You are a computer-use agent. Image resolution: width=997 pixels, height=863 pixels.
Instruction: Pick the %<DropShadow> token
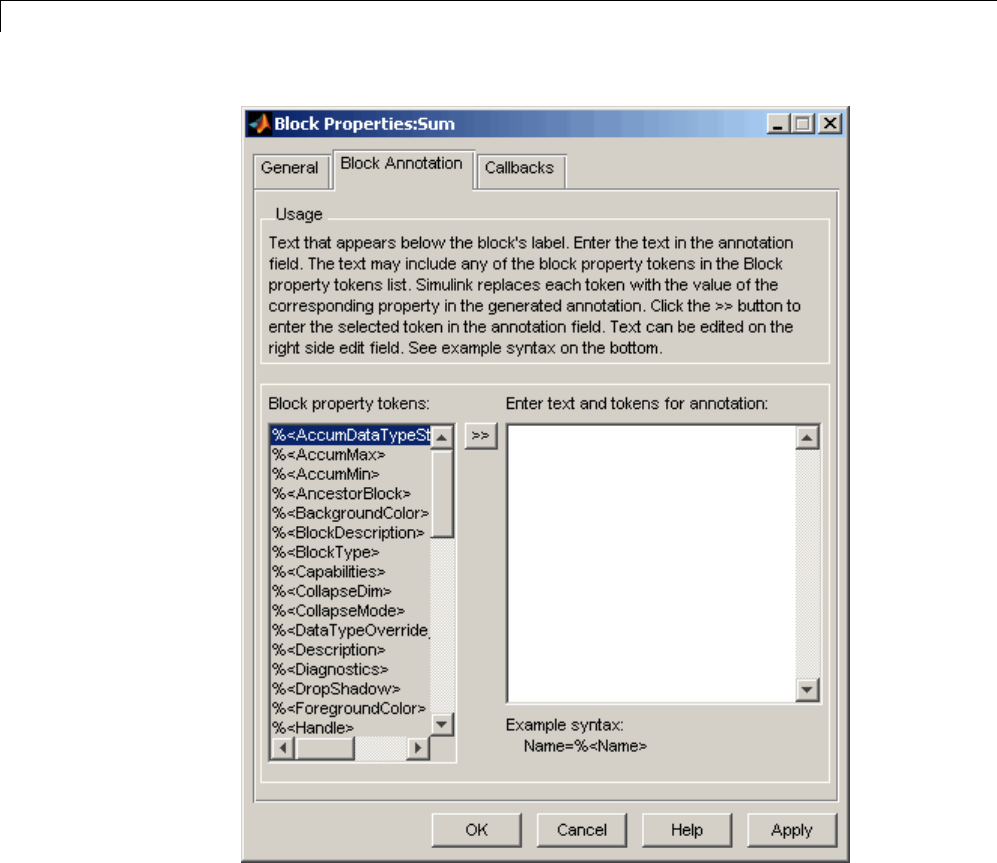[350, 689]
